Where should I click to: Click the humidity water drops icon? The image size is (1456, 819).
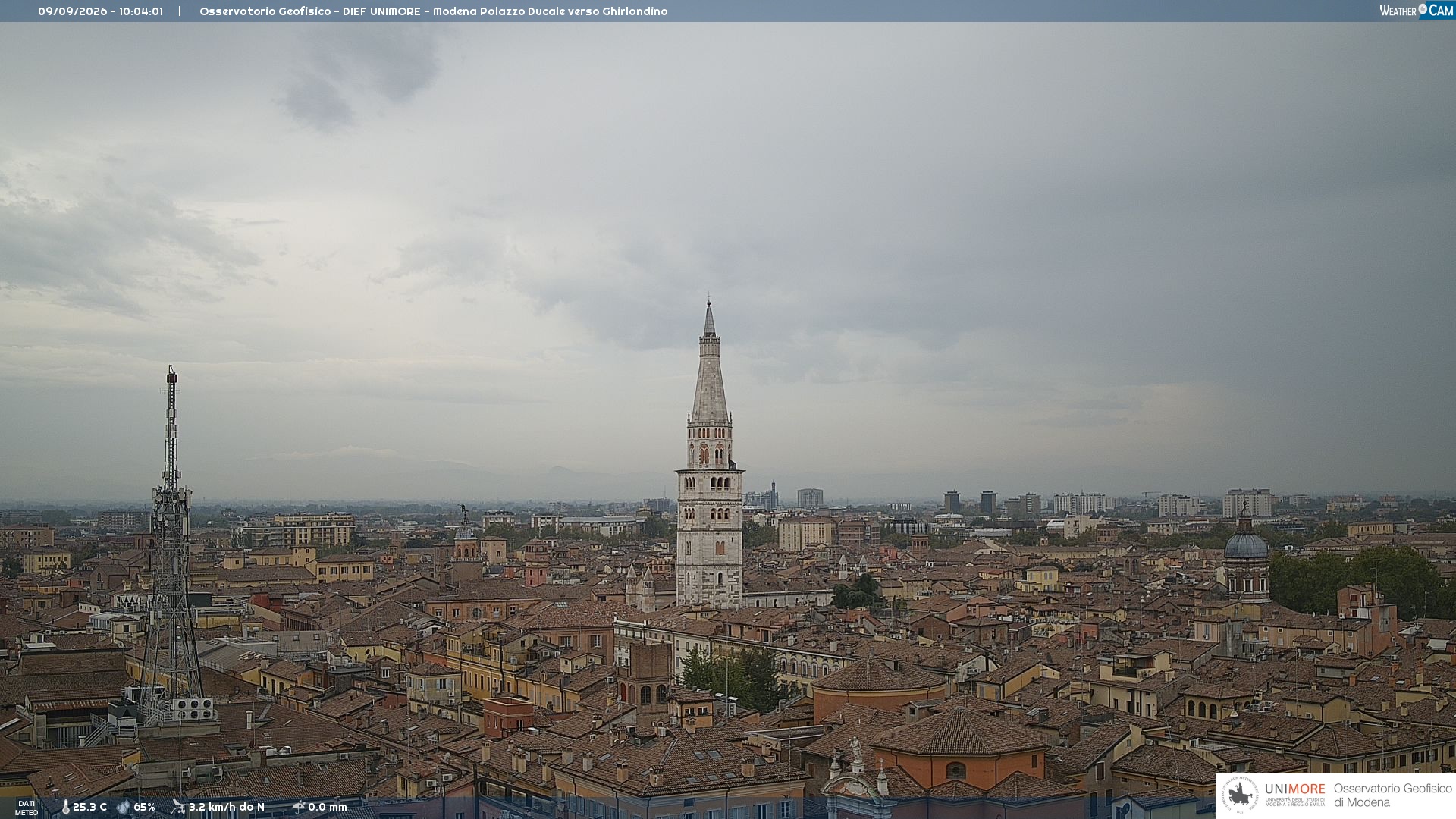pyautogui.click(x=124, y=808)
